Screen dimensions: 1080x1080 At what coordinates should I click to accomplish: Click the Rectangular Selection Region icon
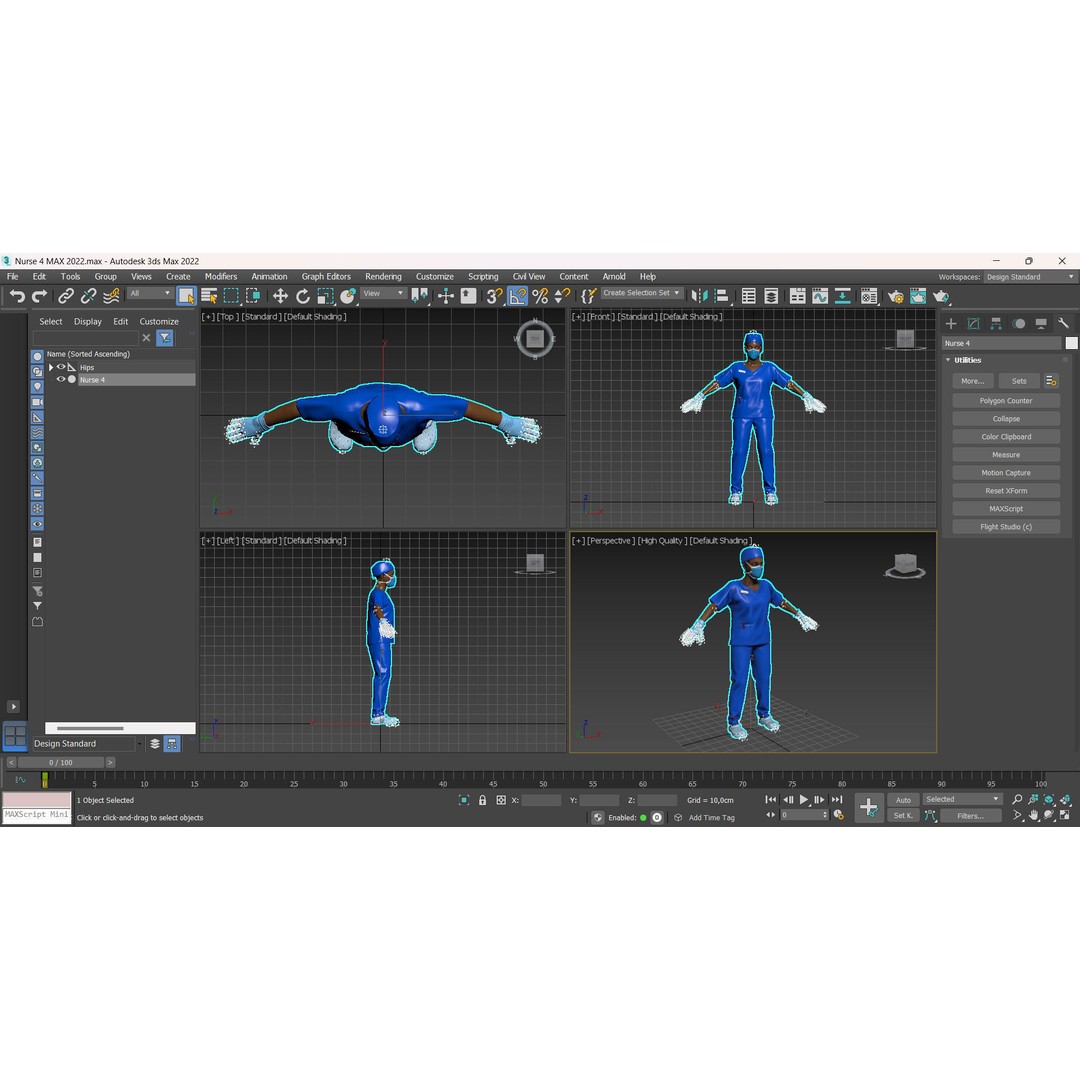[231, 296]
